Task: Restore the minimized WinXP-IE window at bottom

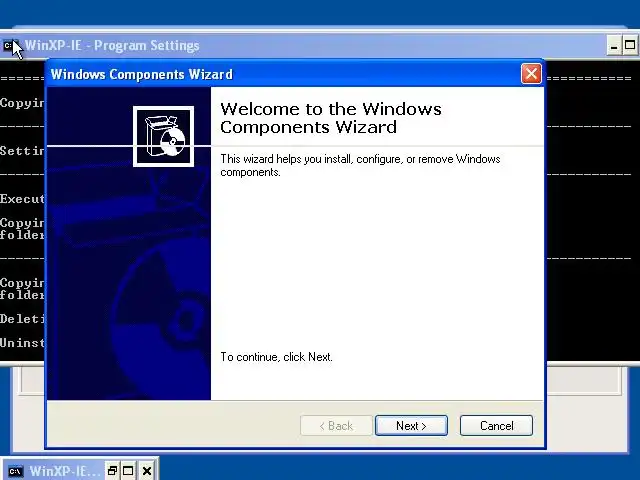Action: pos(112,471)
